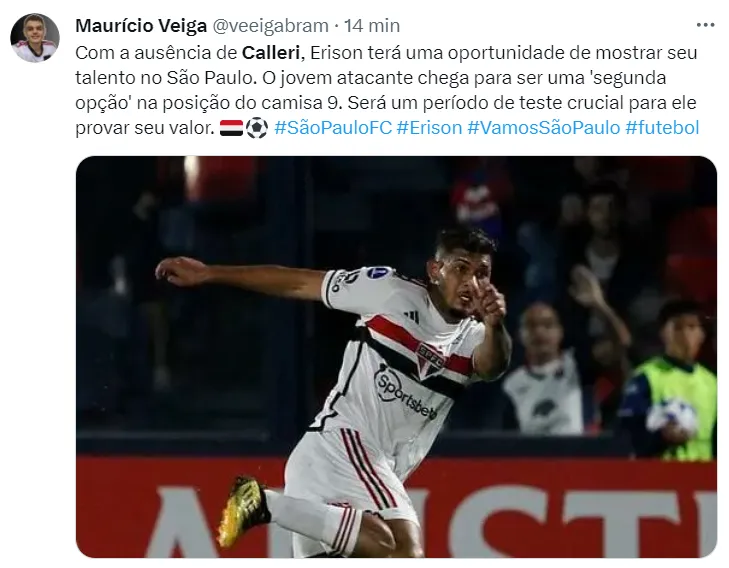
Task: Click the player's yellow boot in photo
Action: (242, 509)
